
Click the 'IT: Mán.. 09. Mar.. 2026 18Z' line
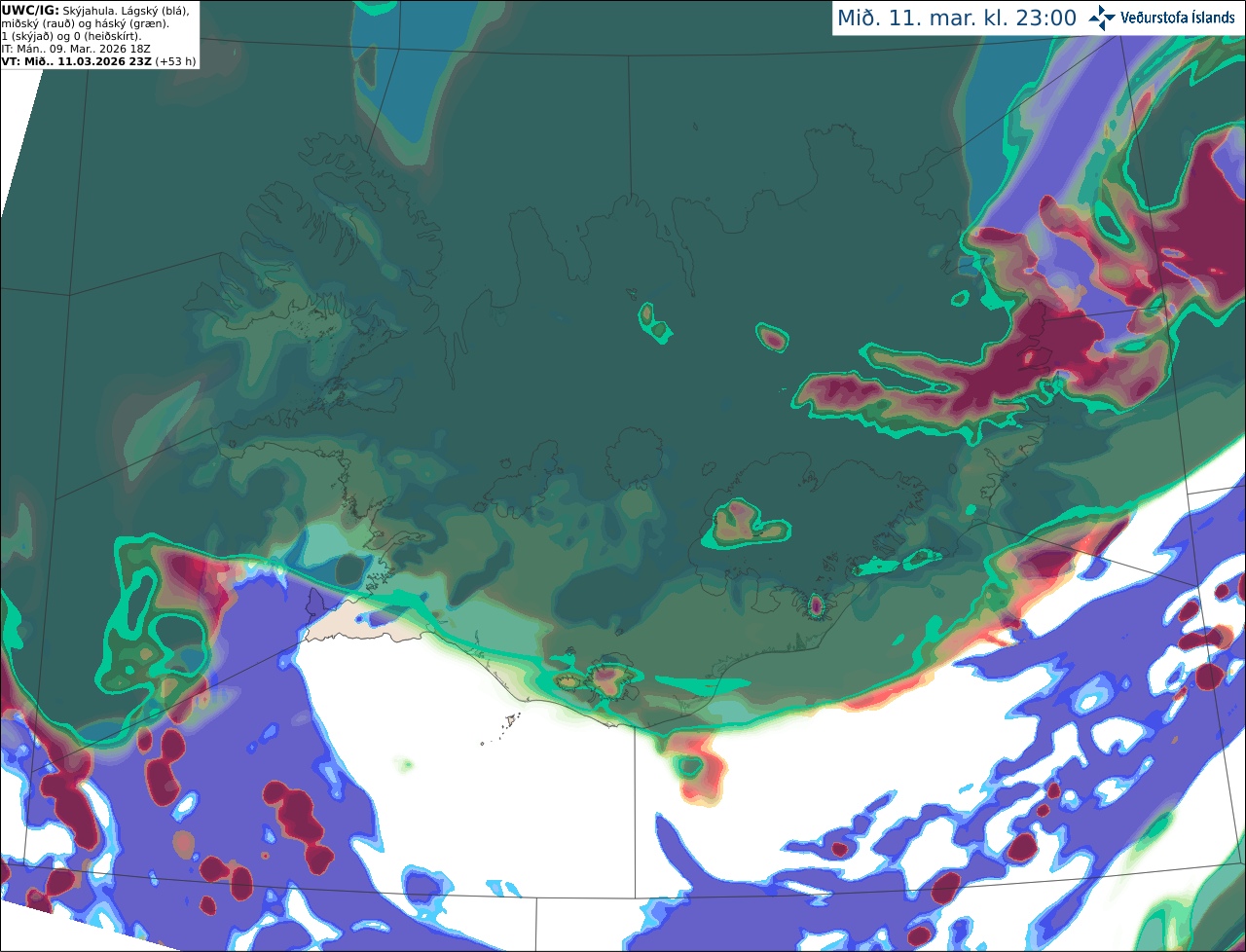76,49
